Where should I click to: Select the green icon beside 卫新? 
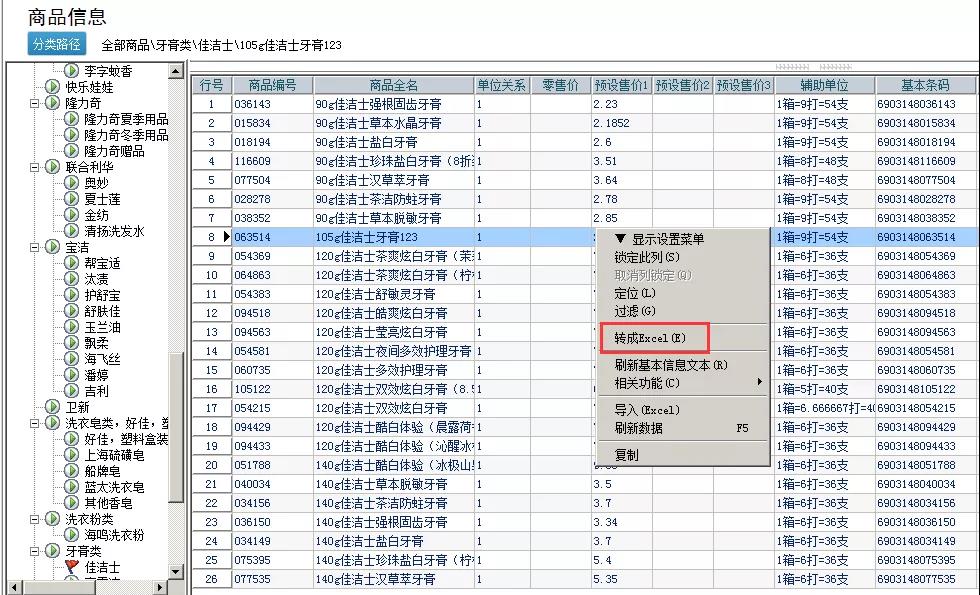point(53,407)
